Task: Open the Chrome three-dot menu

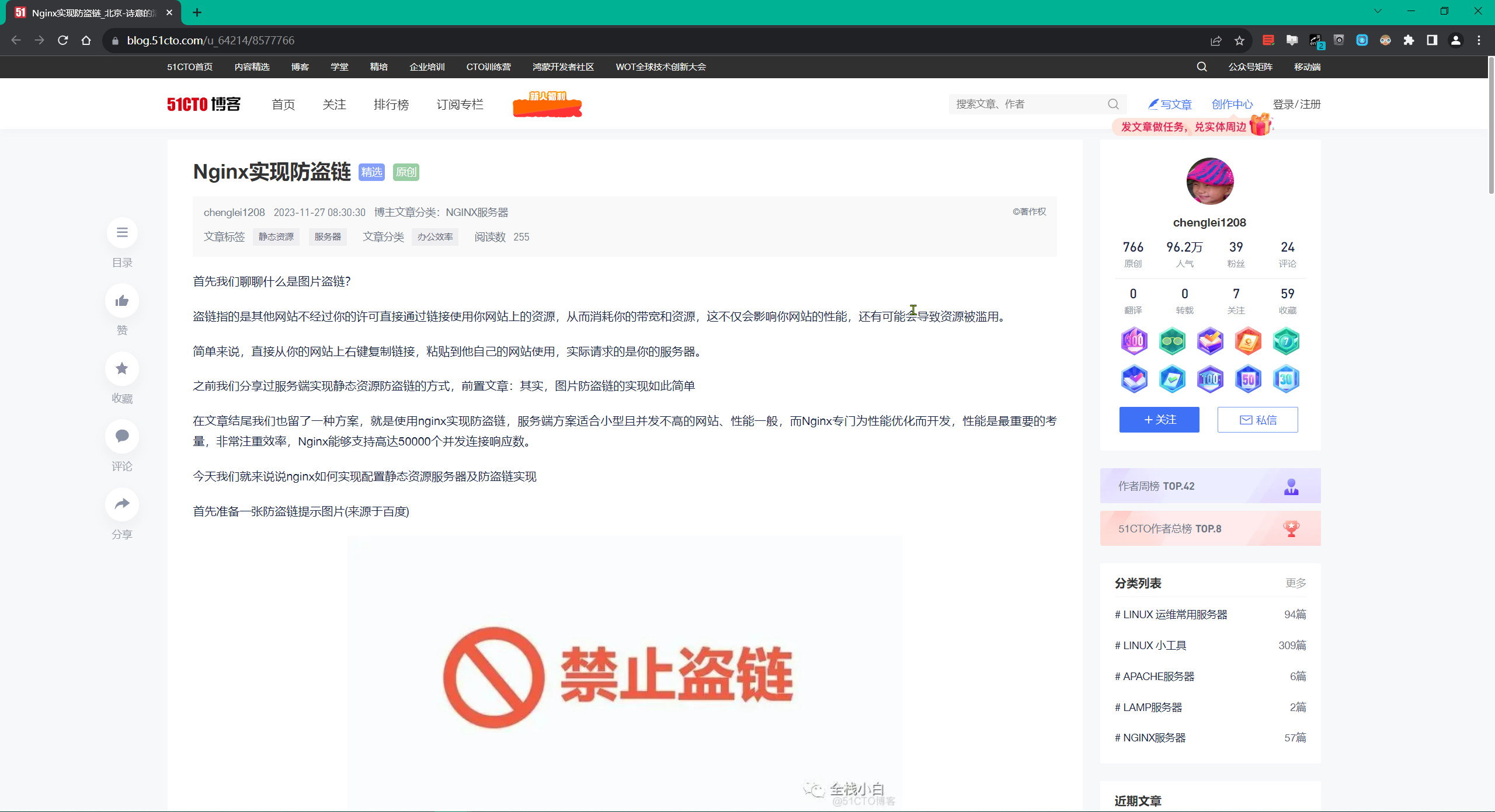Action: point(1479,40)
